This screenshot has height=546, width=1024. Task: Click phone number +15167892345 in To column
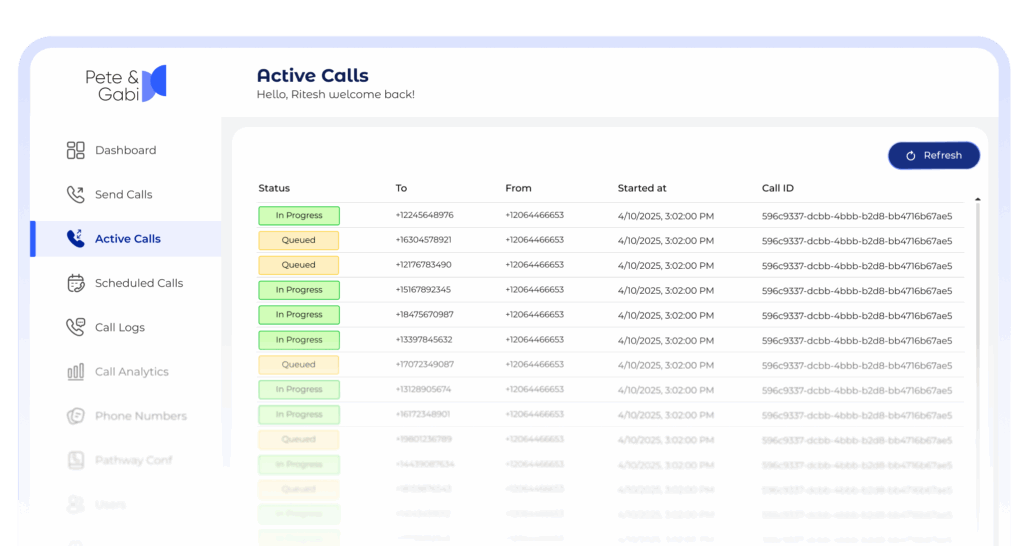click(x=423, y=290)
